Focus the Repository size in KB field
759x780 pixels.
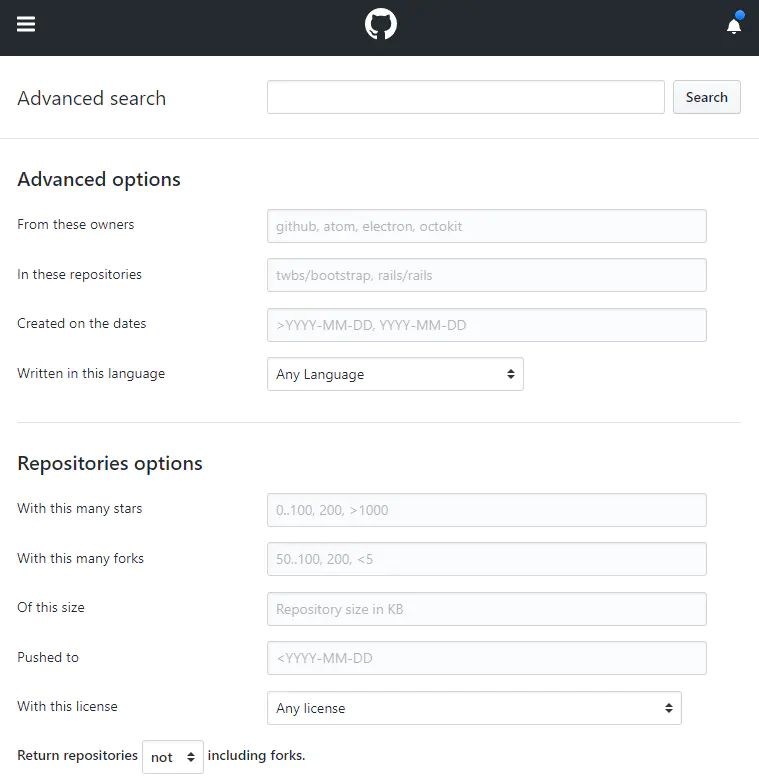(486, 609)
